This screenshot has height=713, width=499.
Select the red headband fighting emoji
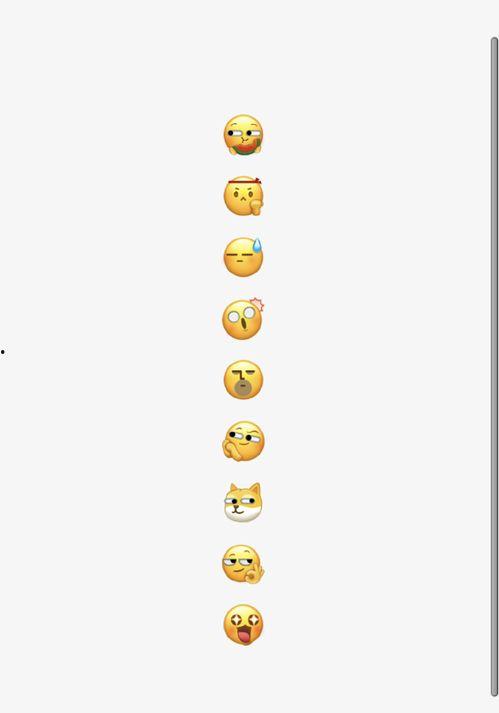coord(243,196)
